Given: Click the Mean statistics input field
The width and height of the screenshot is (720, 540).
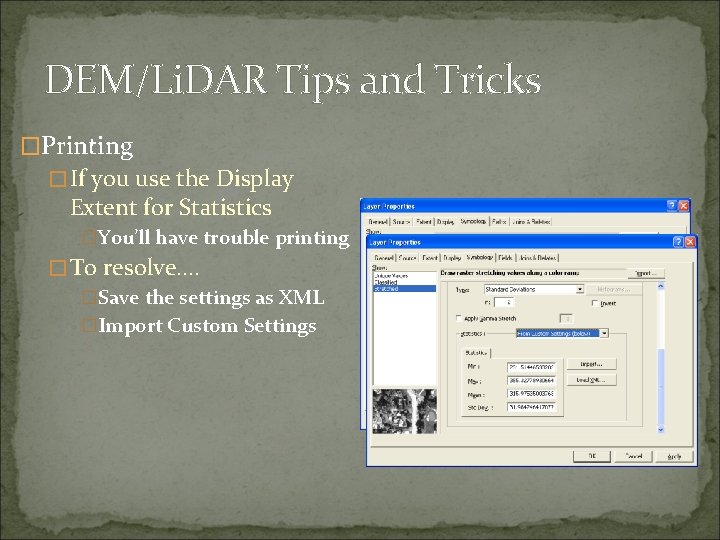Looking at the screenshot, I should [x=532, y=394].
